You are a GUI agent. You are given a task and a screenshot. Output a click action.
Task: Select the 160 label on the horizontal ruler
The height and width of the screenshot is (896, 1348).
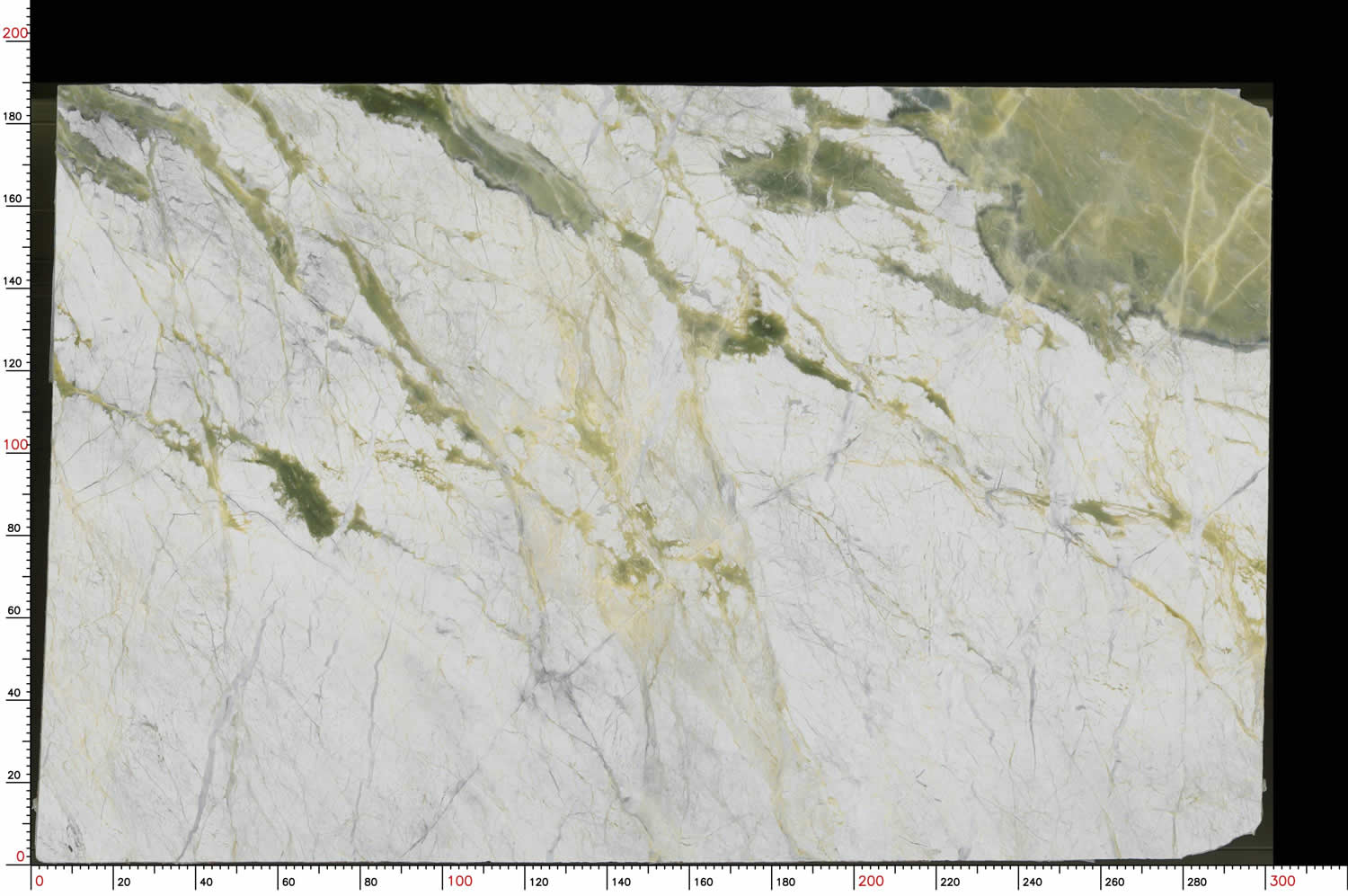pyautogui.click(x=704, y=882)
